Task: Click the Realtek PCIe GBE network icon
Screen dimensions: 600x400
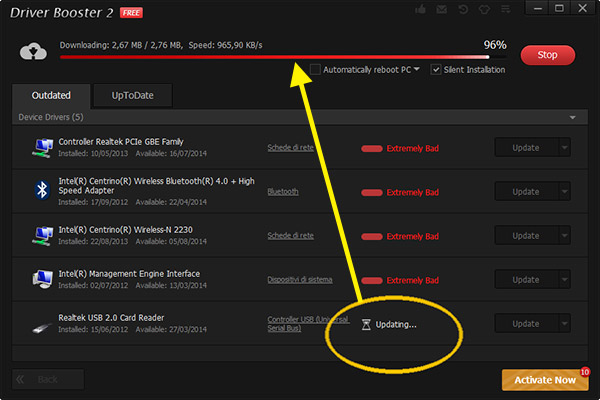Action: (x=42, y=148)
